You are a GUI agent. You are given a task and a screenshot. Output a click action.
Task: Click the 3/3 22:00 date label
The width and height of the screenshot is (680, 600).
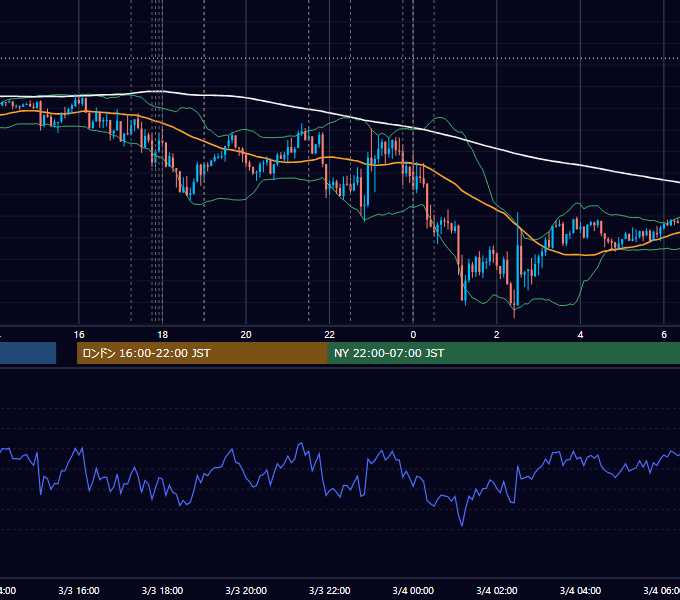(330, 590)
